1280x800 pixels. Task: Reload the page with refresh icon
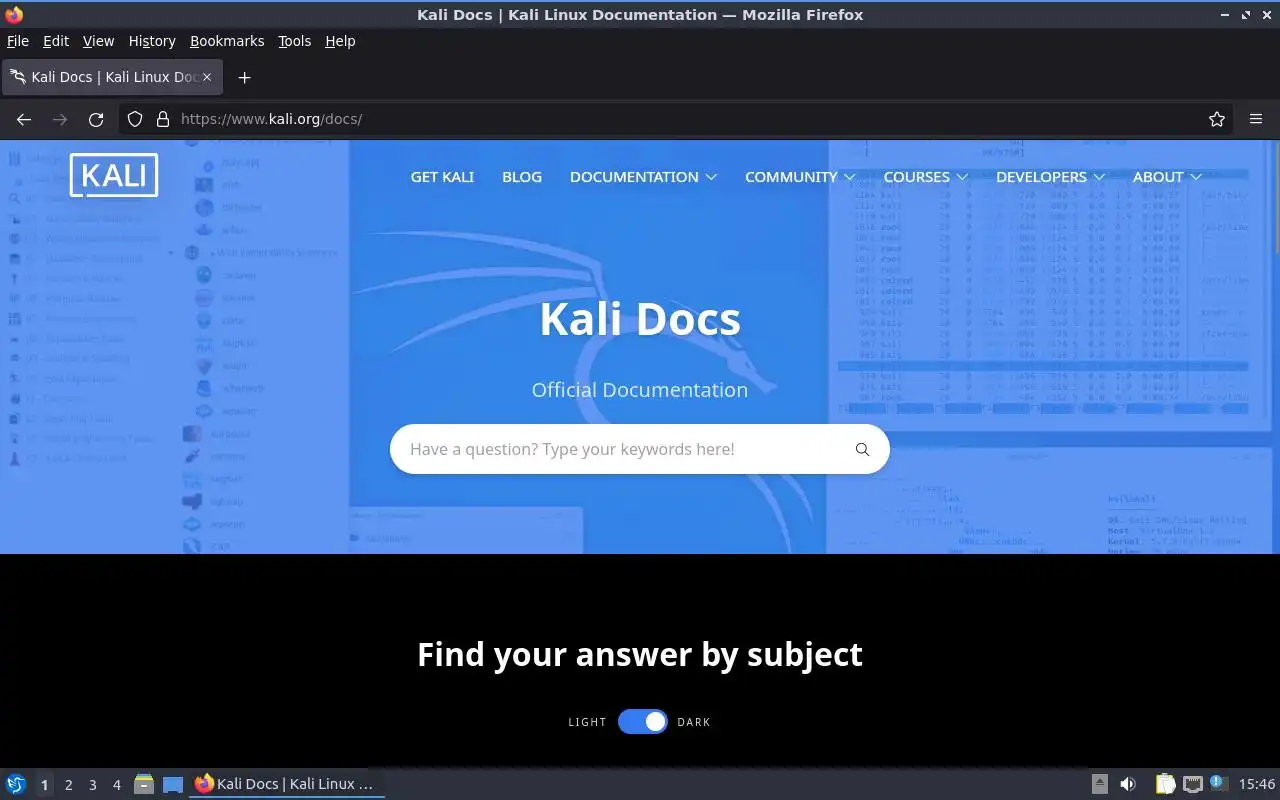[96, 119]
